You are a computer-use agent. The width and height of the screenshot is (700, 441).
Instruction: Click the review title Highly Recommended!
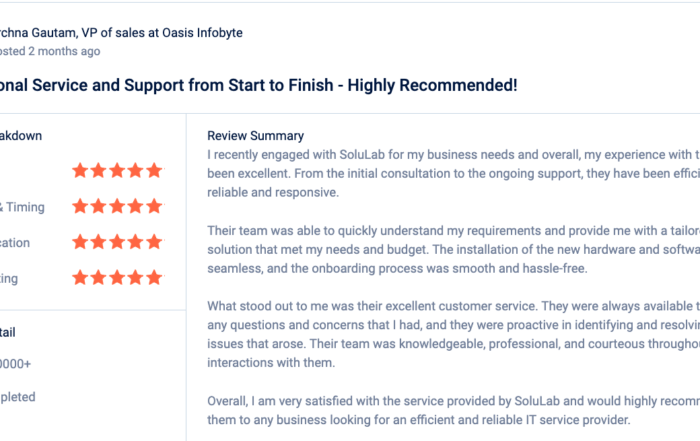tap(432, 85)
